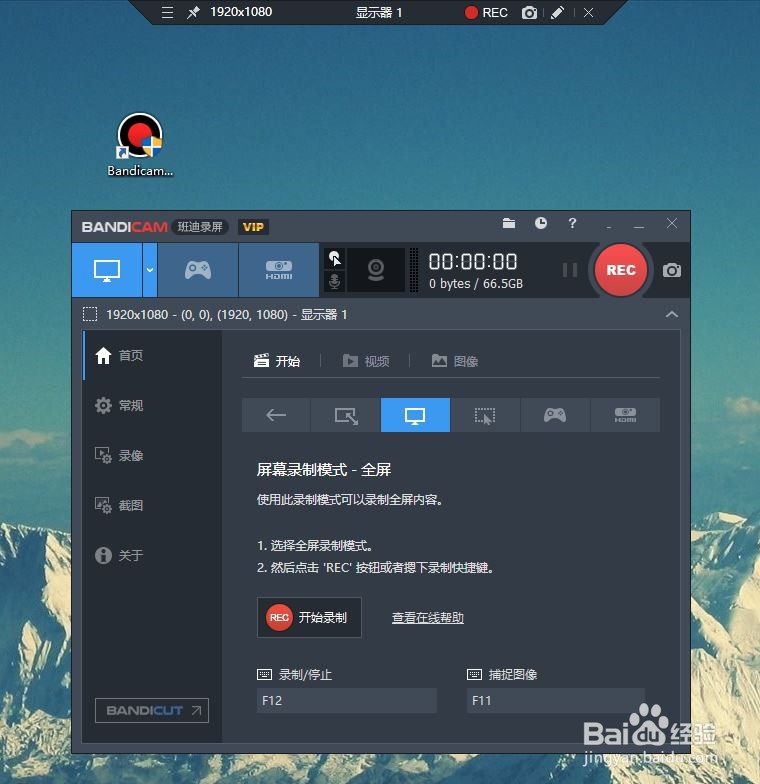Screen dimensions: 760x784
Task: Open the 查看在线帮助 online help link
Action: click(428, 618)
